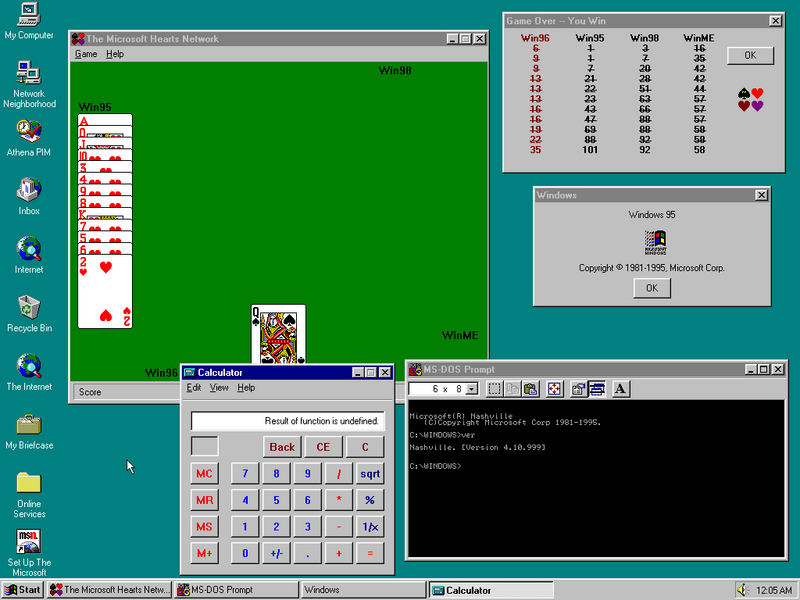The image size is (800, 600).
Task: Click the MR memory recall button
Action: pos(204,500)
